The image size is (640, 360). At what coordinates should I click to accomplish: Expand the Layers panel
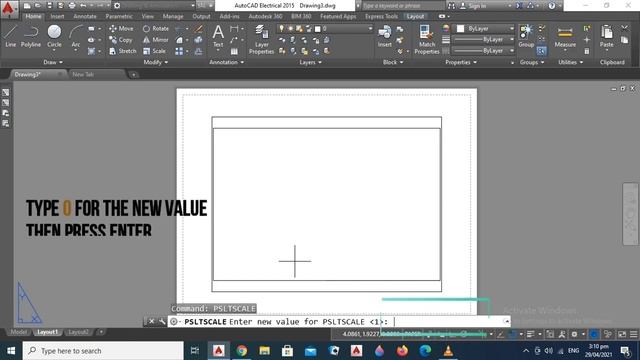click(310, 62)
